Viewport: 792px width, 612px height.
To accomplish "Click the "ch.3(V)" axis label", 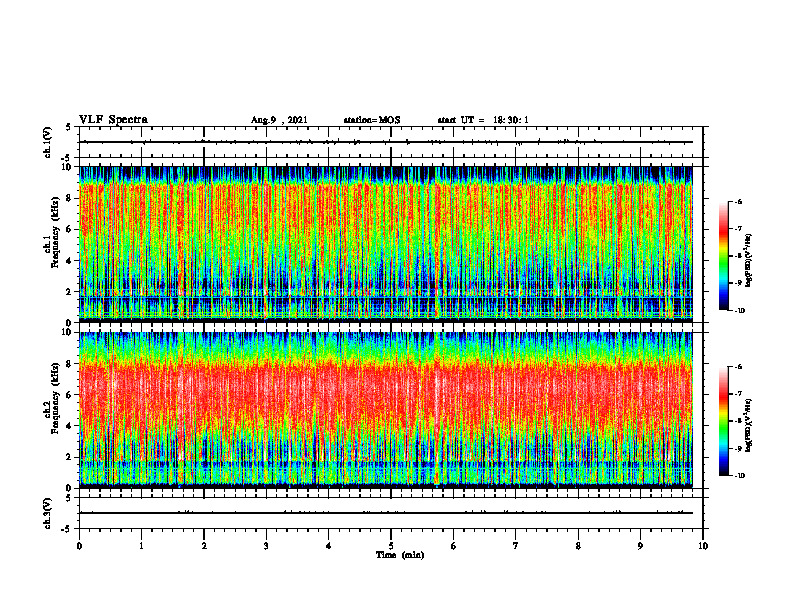I will click(47, 513).
